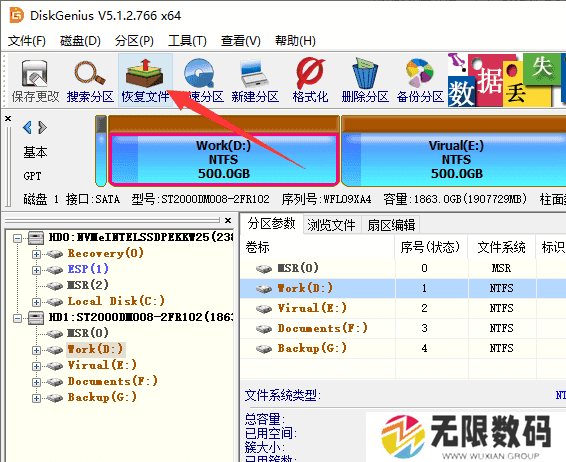This screenshot has height=462, width=566.
Task: Expand the Work(D:) node in disk tree
Action: click(x=36, y=350)
